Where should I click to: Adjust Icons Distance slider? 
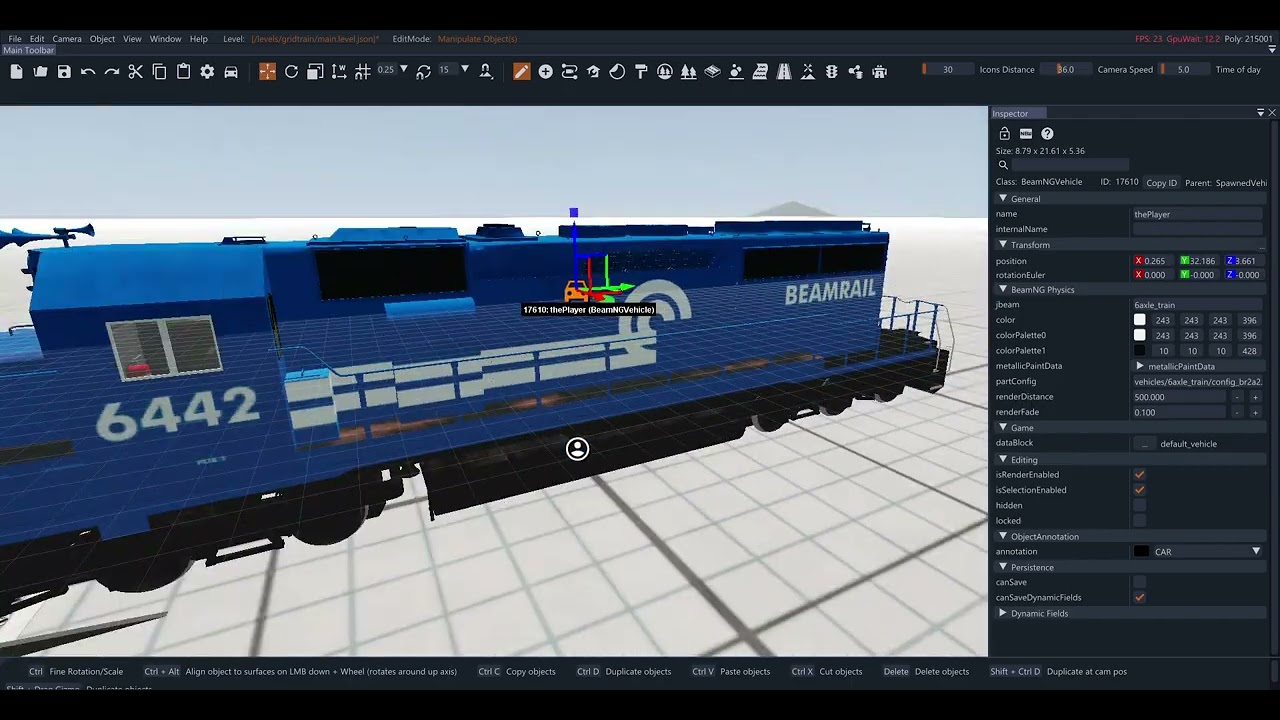click(947, 70)
